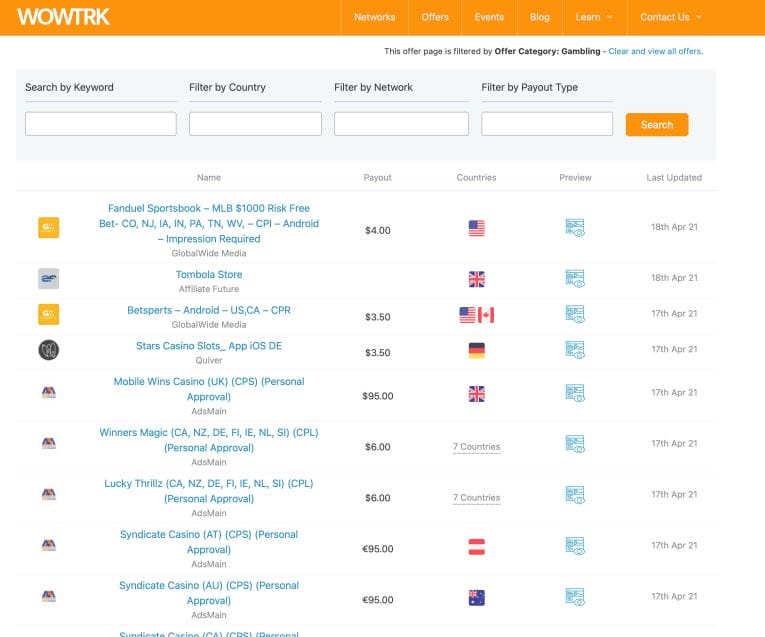765x637 pixels.
Task: Open Mobile Wins Casino (UK) offer link
Action: pyautogui.click(x=209, y=389)
